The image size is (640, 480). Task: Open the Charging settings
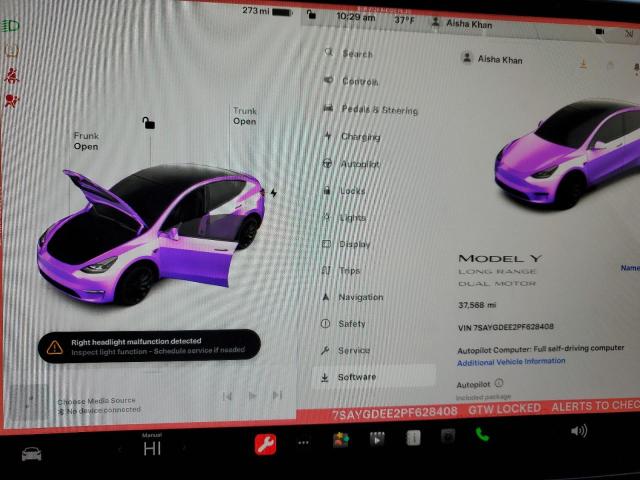352,136
